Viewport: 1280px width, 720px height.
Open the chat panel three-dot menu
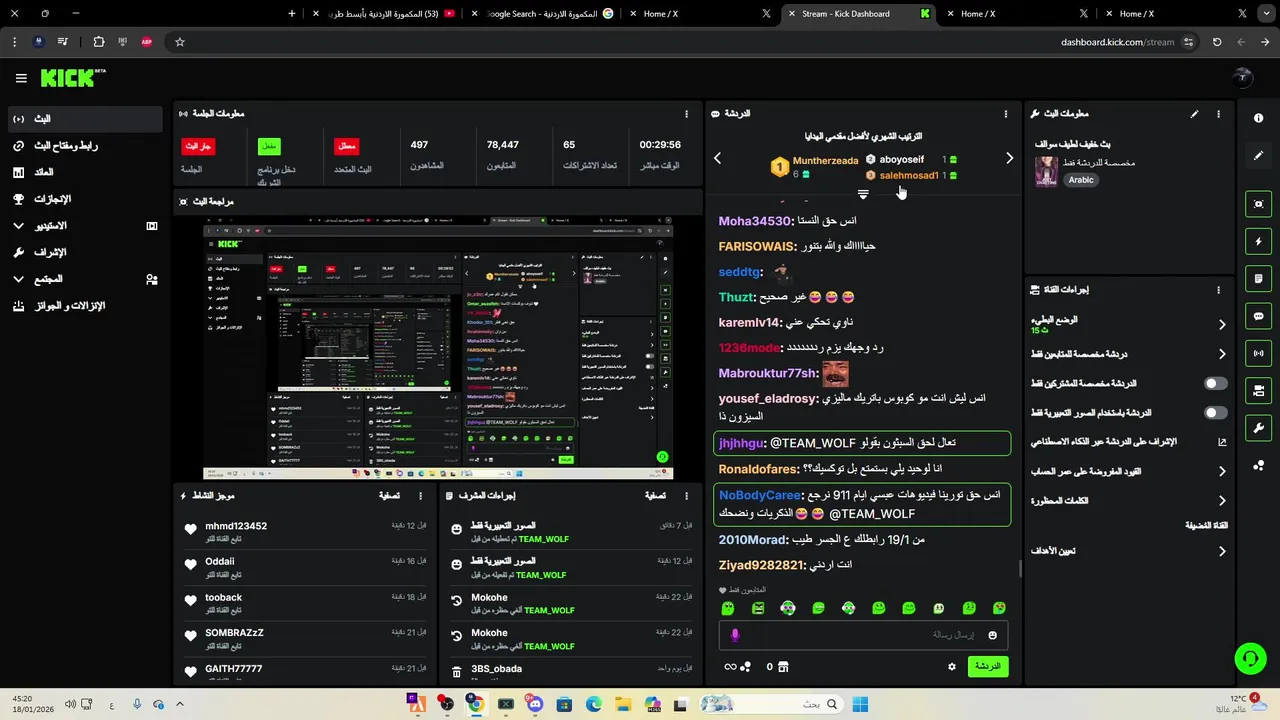pyautogui.click(x=1006, y=114)
